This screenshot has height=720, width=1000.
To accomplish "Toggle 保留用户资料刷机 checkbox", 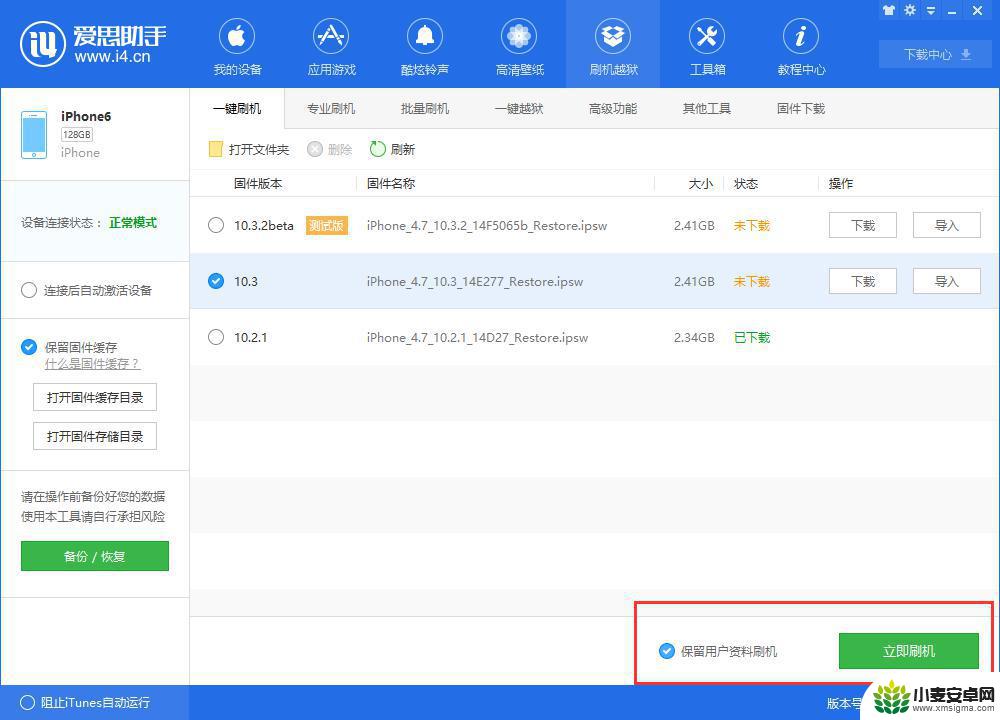I will click(x=666, y=651).
